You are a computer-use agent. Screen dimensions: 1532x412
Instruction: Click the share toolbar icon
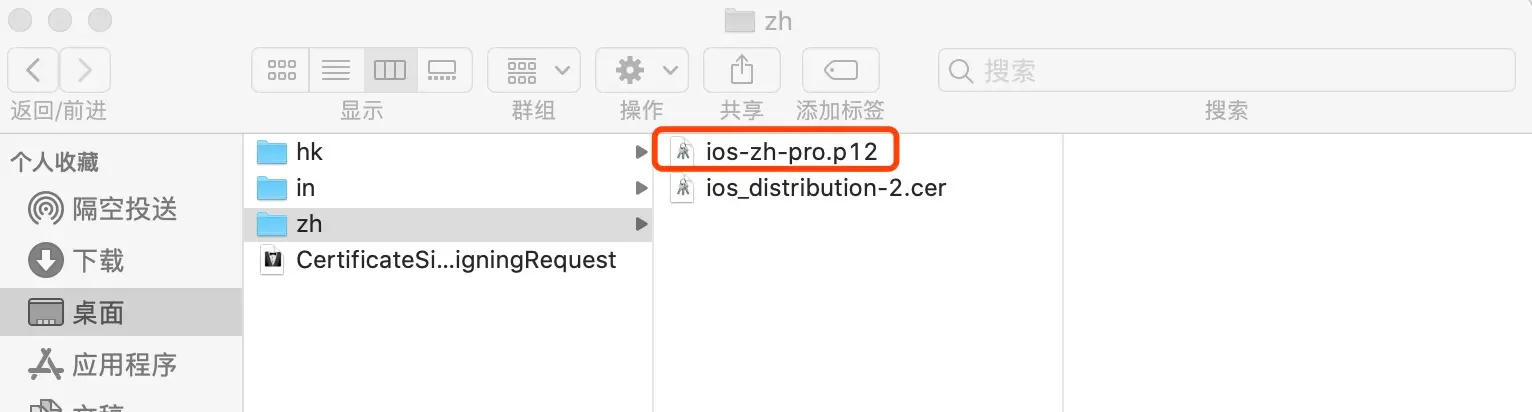coord(741,70)
